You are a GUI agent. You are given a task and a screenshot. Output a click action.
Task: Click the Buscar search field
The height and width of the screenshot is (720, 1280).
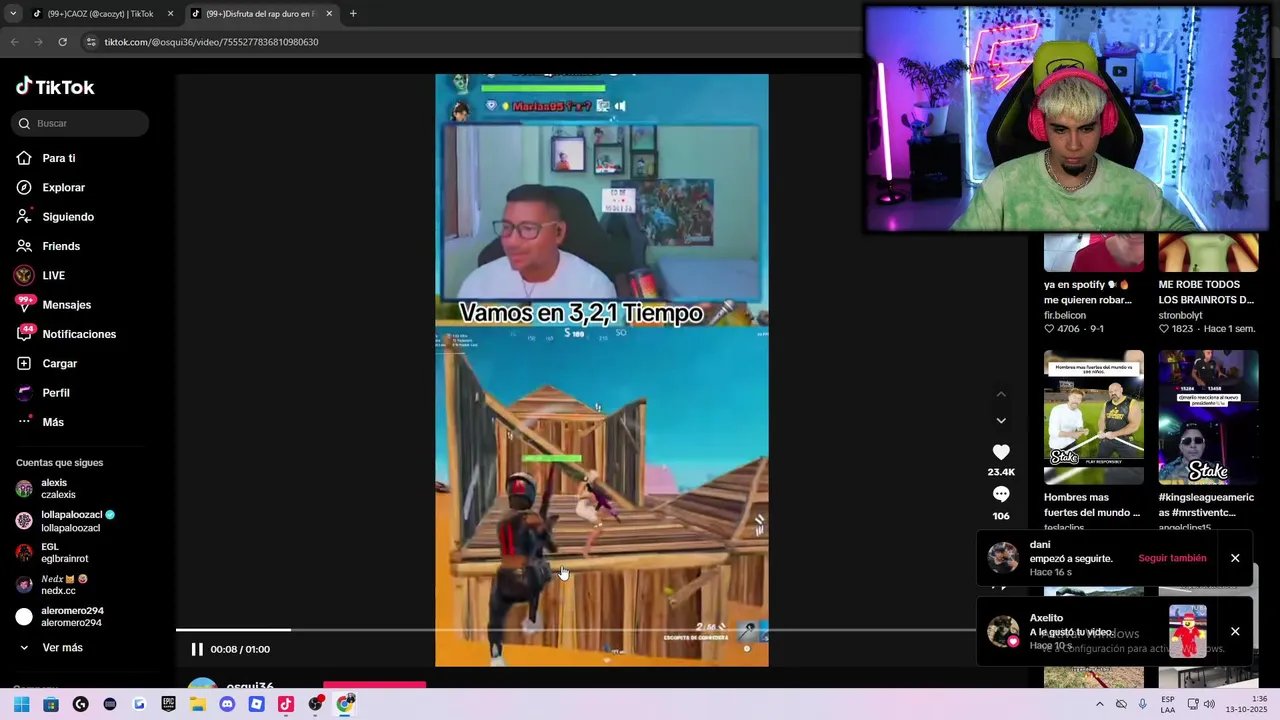80,123
